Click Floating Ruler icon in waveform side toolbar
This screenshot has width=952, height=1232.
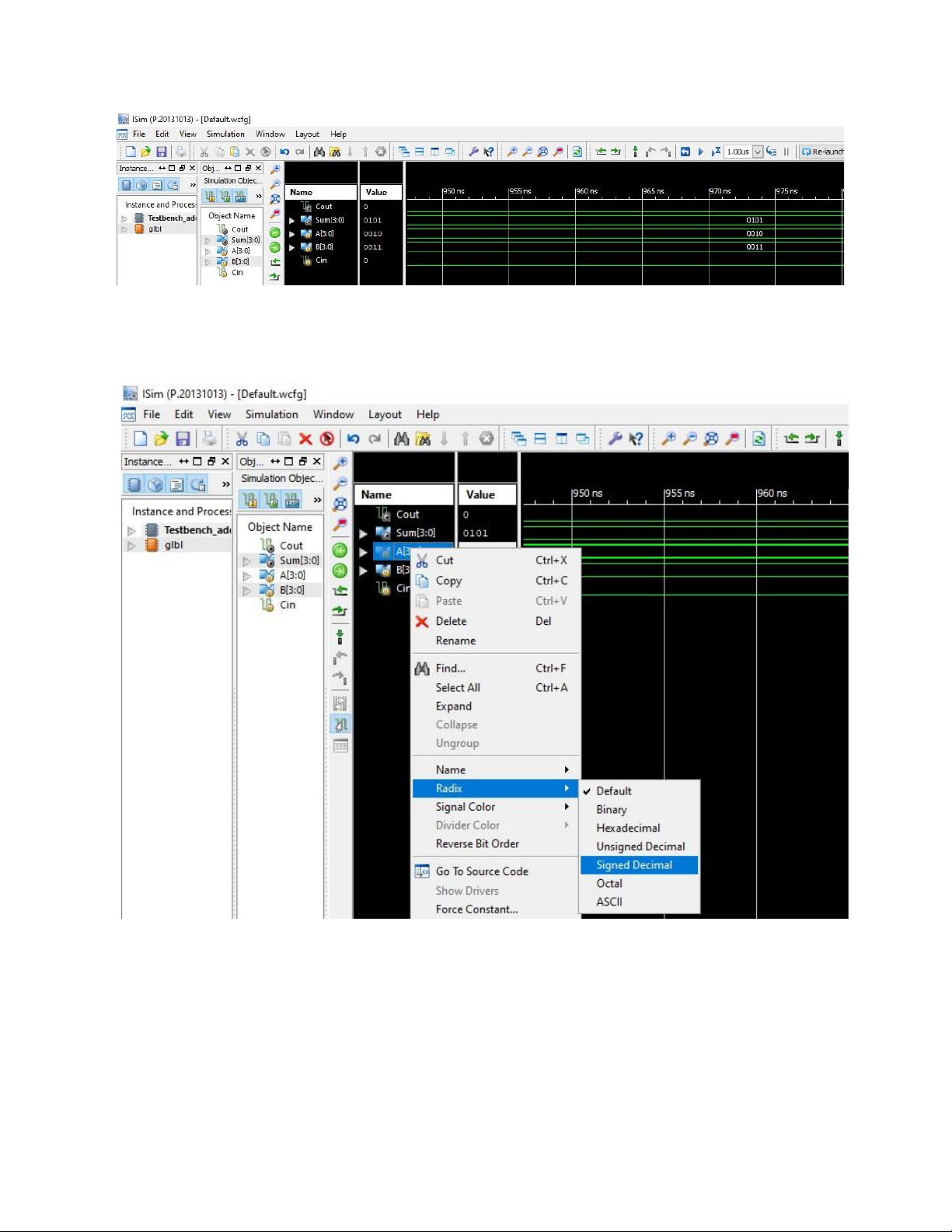click(340, 746)
